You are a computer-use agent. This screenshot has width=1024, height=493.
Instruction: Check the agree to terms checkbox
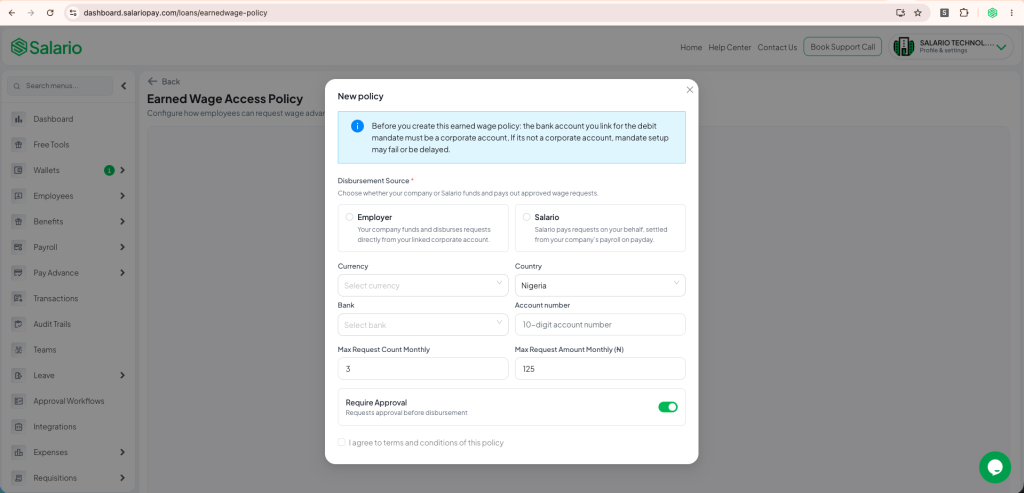342,442
